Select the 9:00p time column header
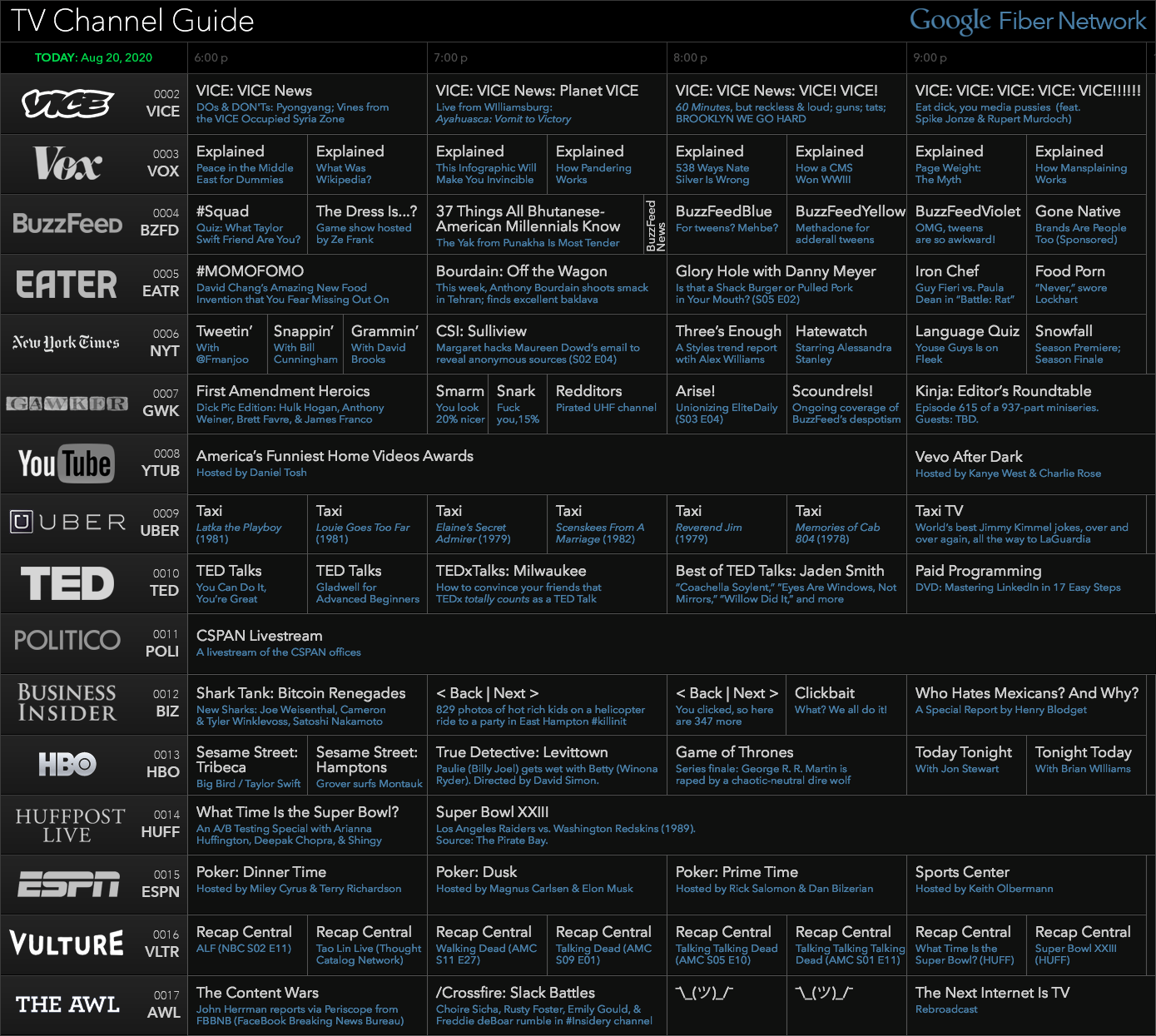Viewport: 1156px width, 1036px height. (x=926, y=57)
